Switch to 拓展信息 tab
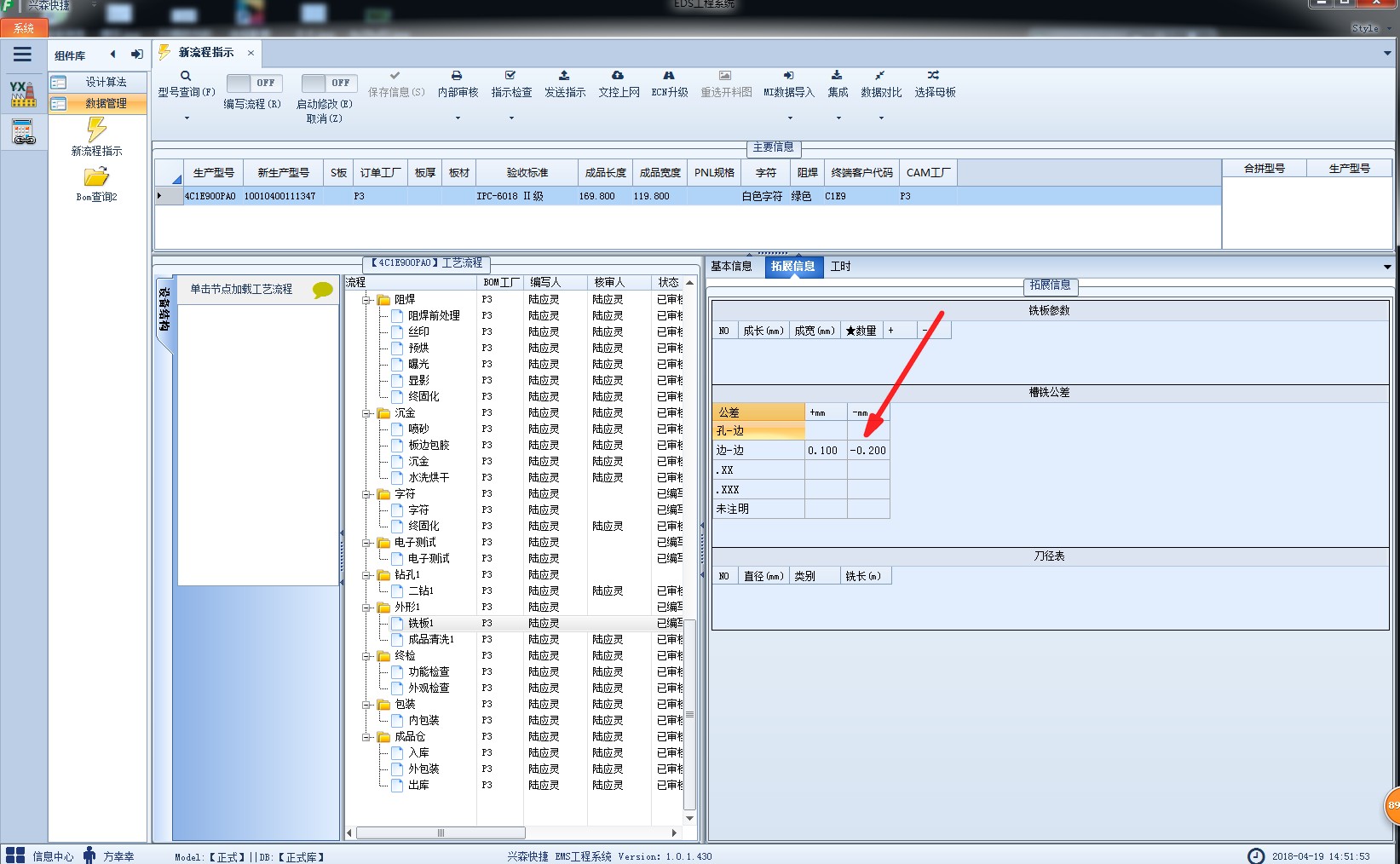Image resolution: width=1400 pixels, height=864 pixels. coord(792,267)
